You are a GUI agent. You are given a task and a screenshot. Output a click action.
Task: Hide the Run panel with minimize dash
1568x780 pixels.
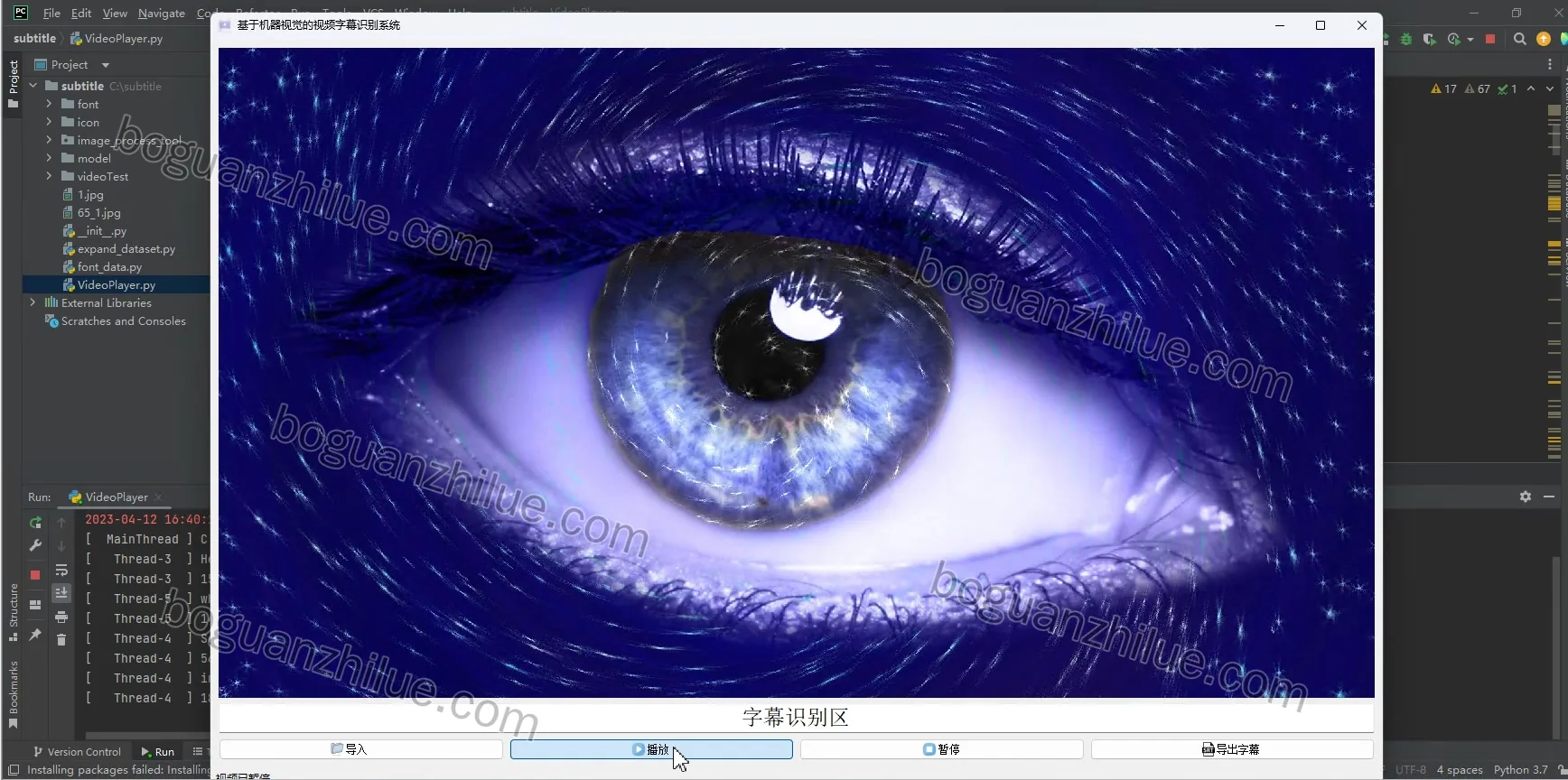tap(1549, 497)
